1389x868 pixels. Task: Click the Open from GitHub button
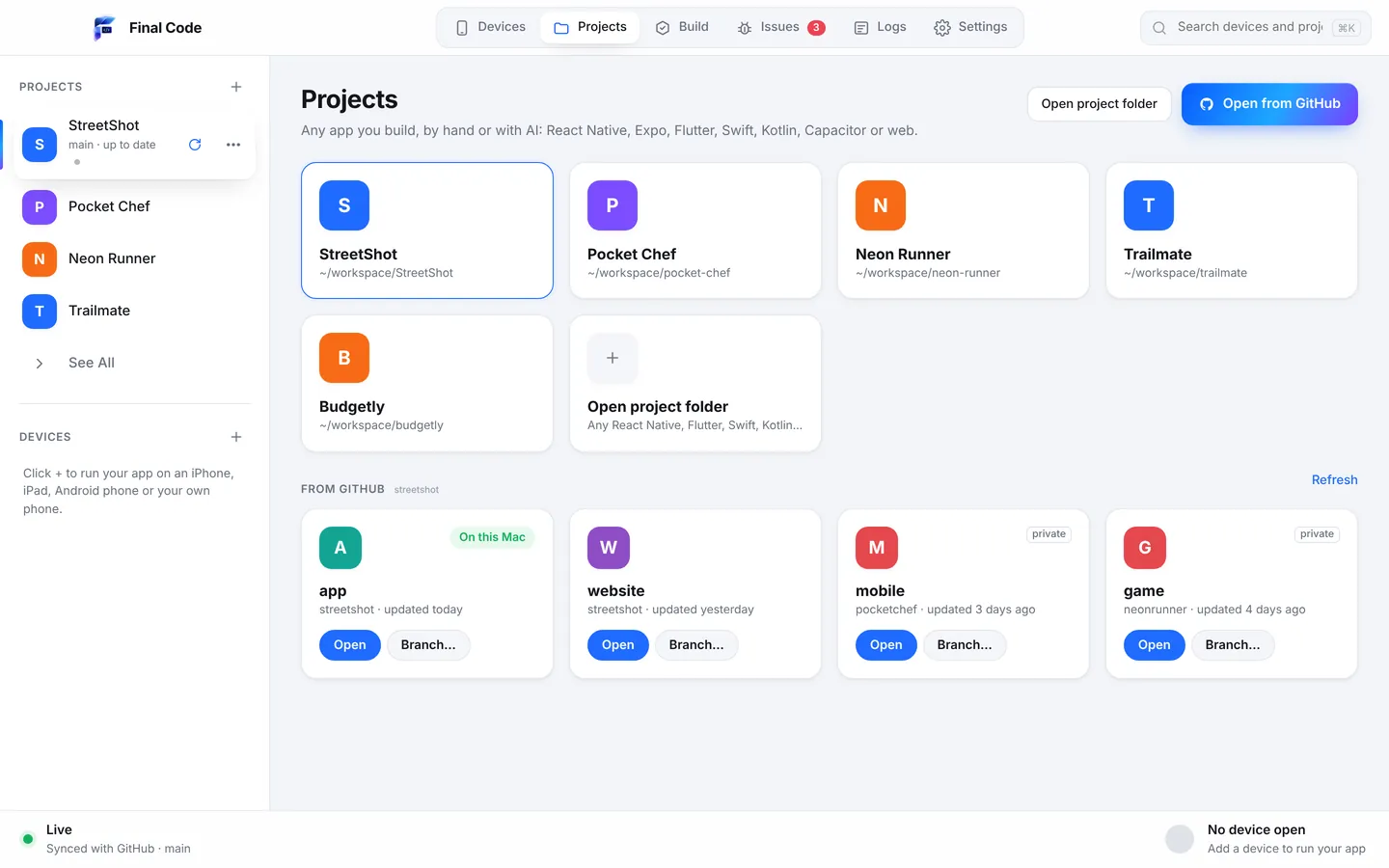point(1269,104)
